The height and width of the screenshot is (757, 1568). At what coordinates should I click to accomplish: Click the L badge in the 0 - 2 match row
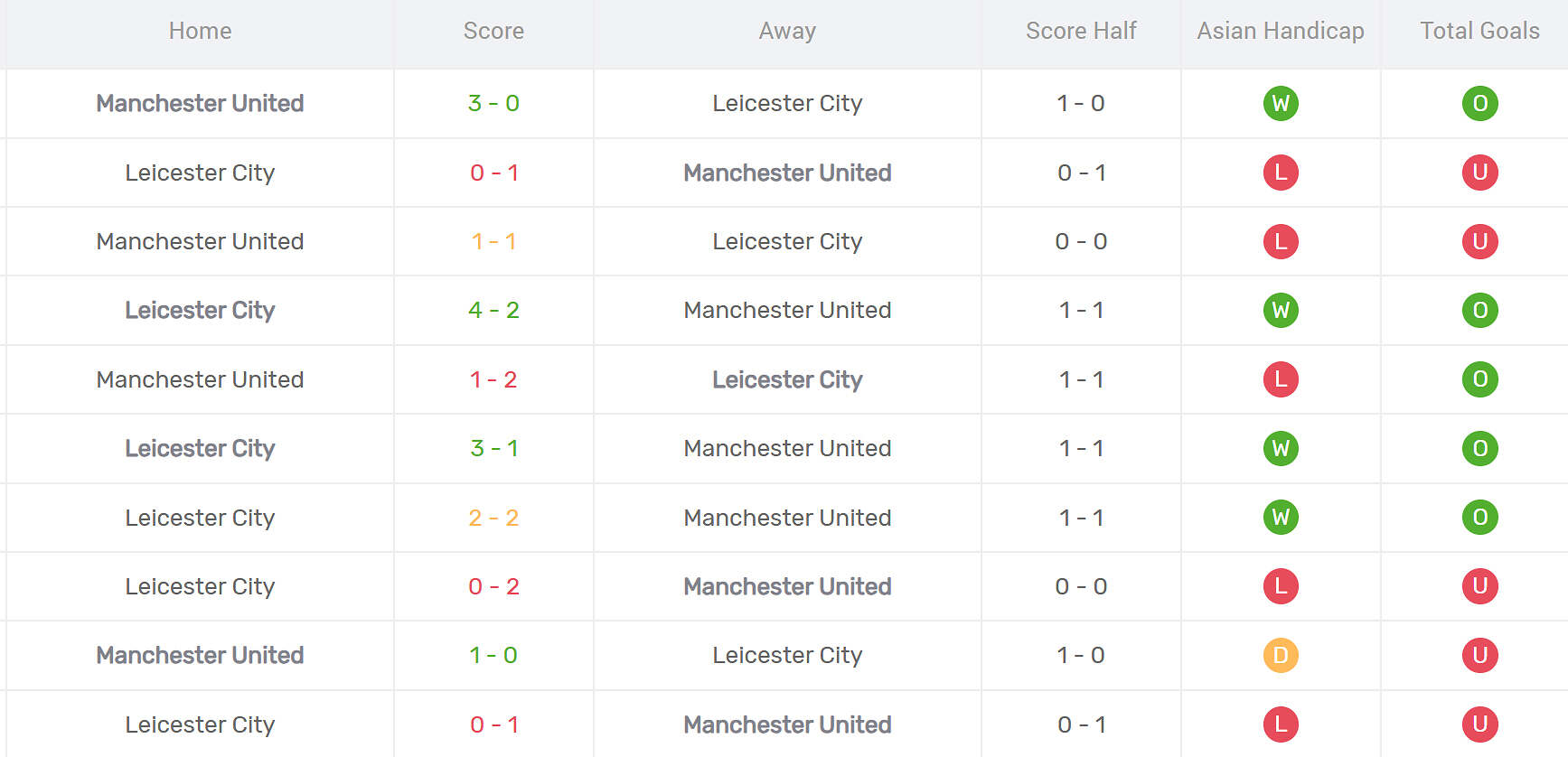pyautogui.click(x=1280, y=586)
